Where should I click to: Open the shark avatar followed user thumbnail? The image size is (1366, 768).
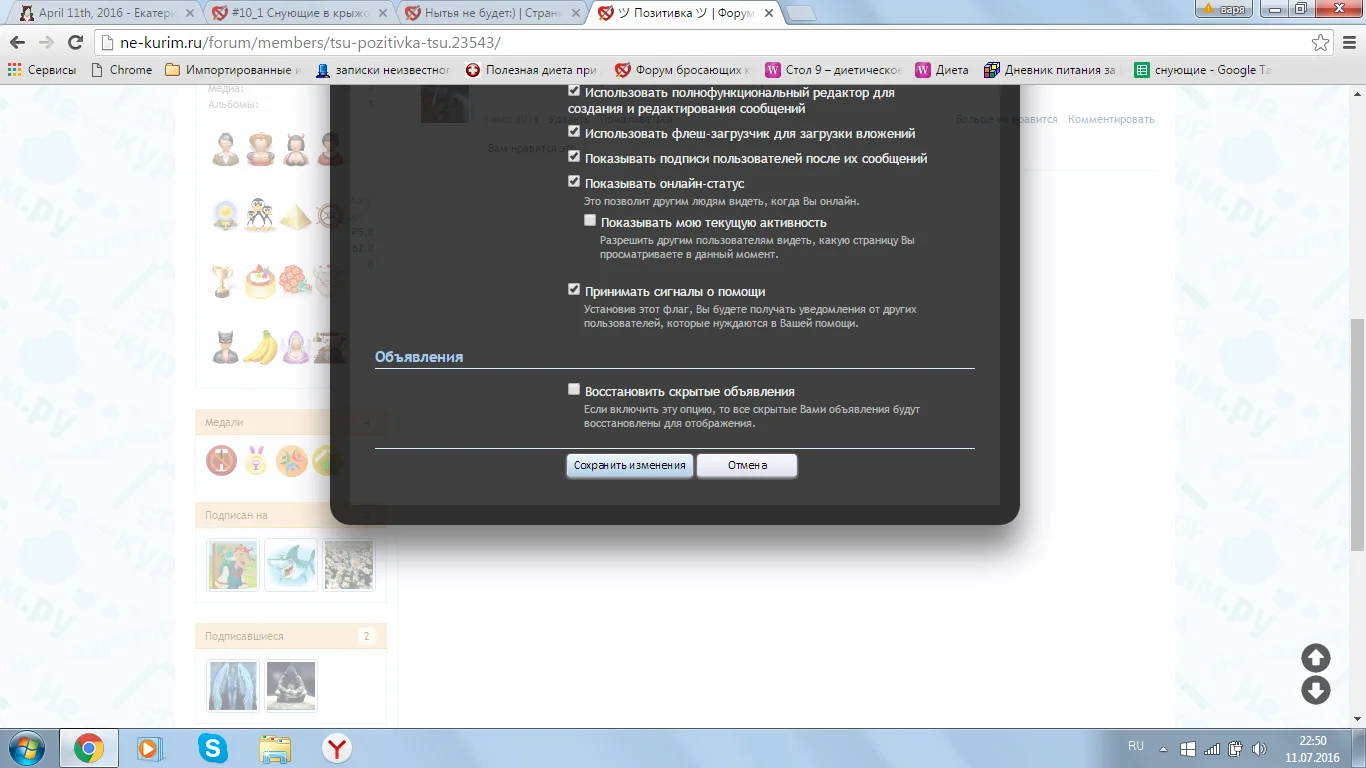coord(290,564)
